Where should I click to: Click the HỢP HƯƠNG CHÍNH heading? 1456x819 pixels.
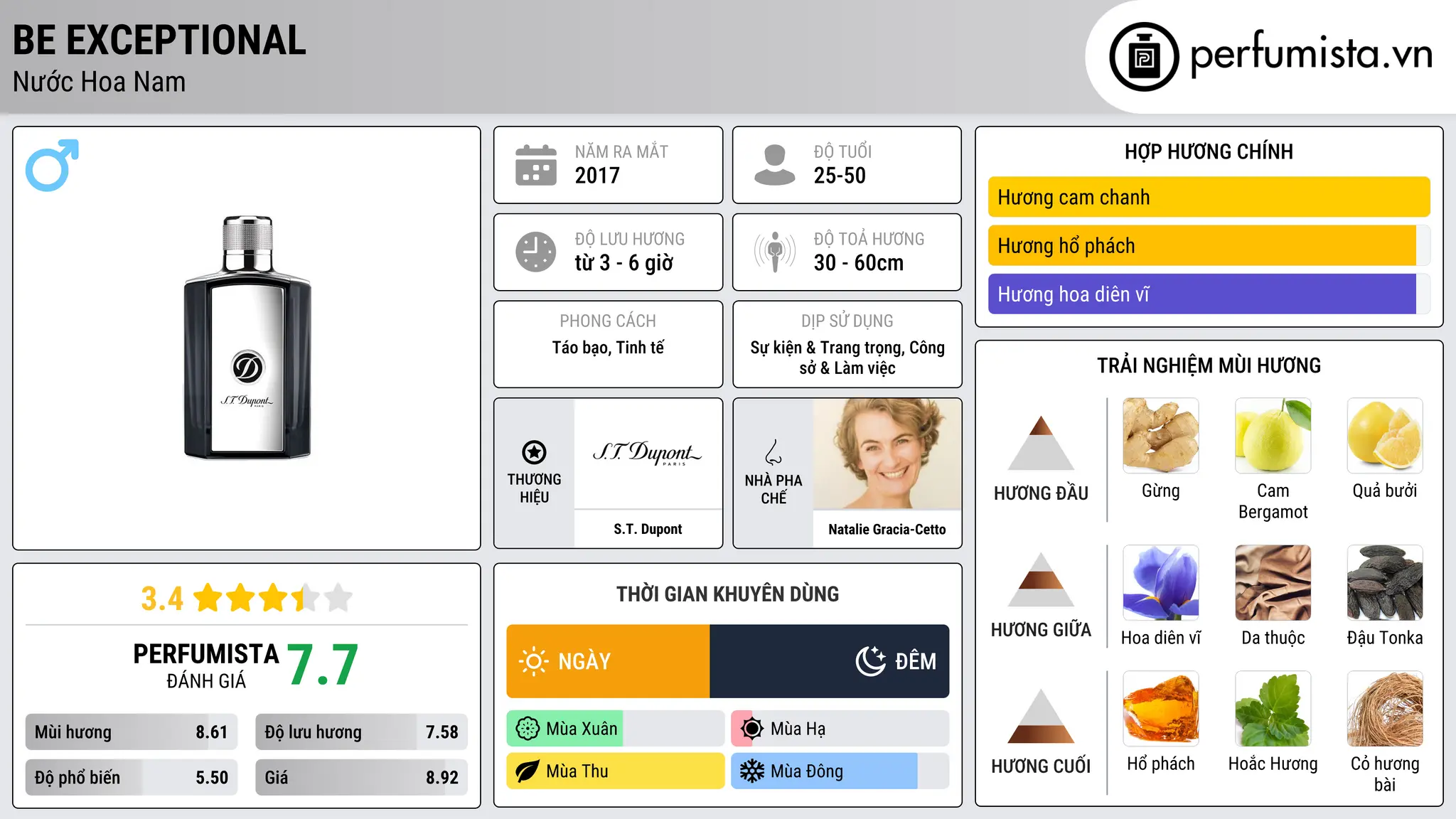click(x=1209, y=151)
